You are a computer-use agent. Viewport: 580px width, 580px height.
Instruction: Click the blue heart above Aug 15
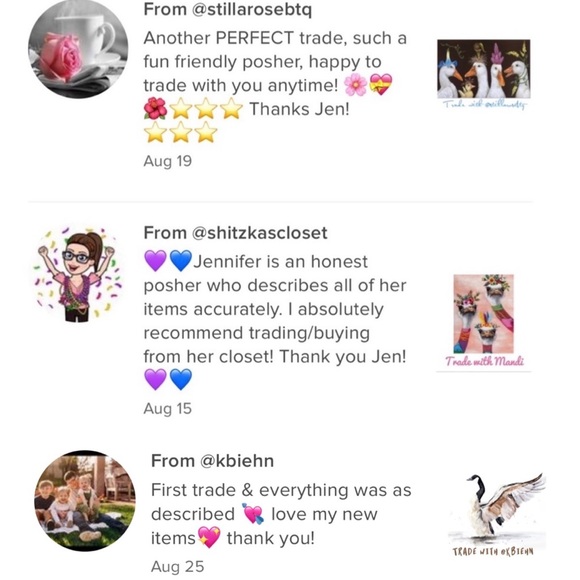point(181,380)
